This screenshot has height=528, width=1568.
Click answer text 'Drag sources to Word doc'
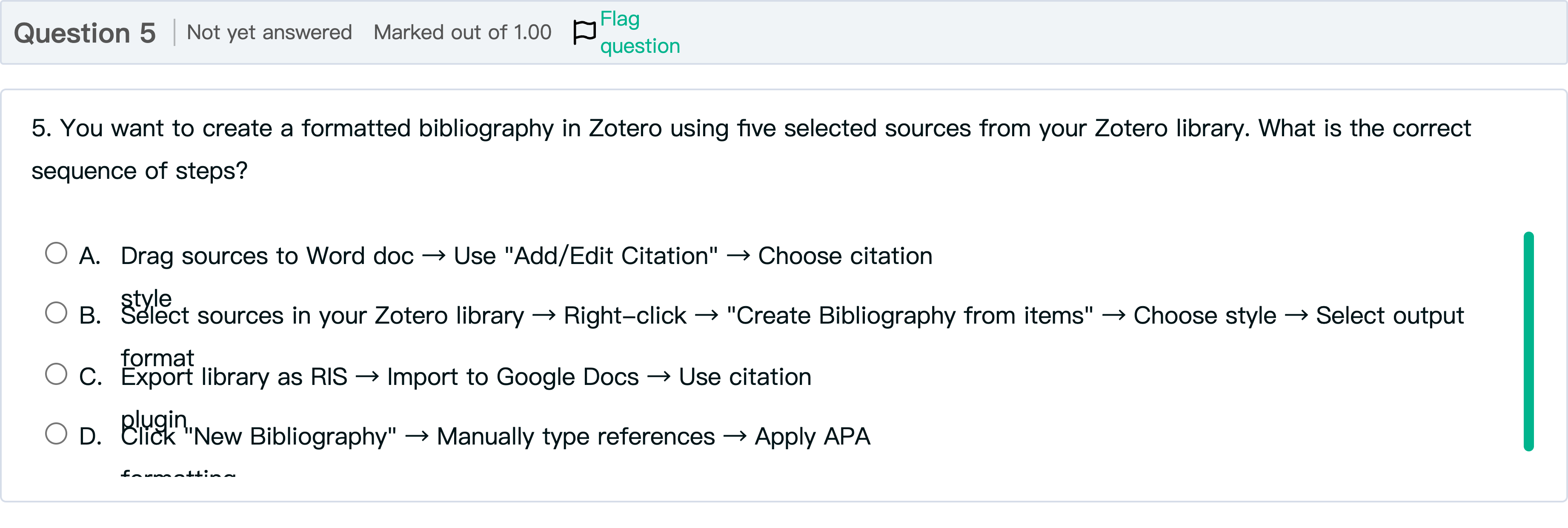point(266,256)
